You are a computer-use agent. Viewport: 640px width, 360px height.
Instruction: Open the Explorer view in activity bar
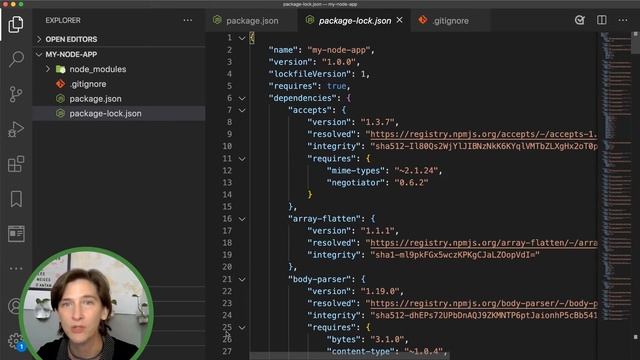pos(16,24)
